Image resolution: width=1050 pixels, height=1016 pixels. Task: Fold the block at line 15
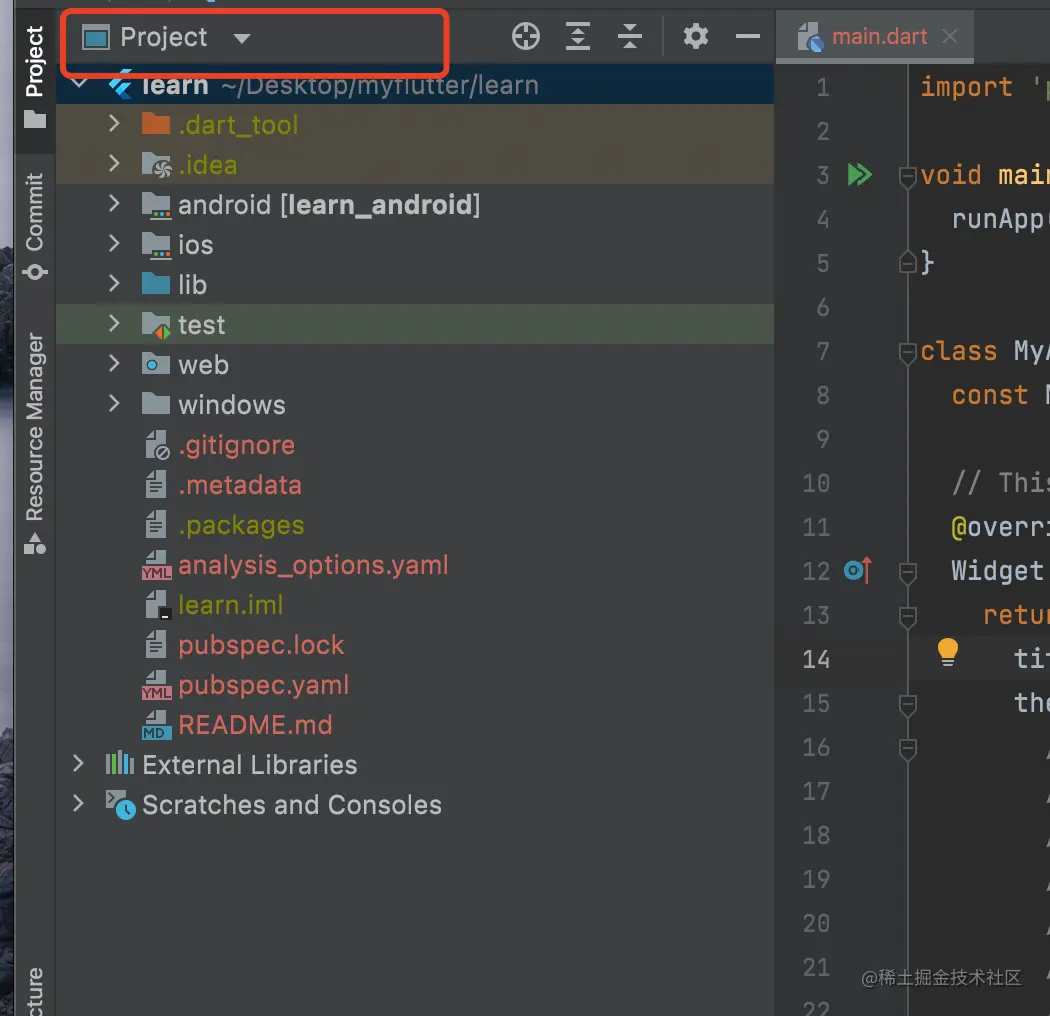(x=907, y=705)
